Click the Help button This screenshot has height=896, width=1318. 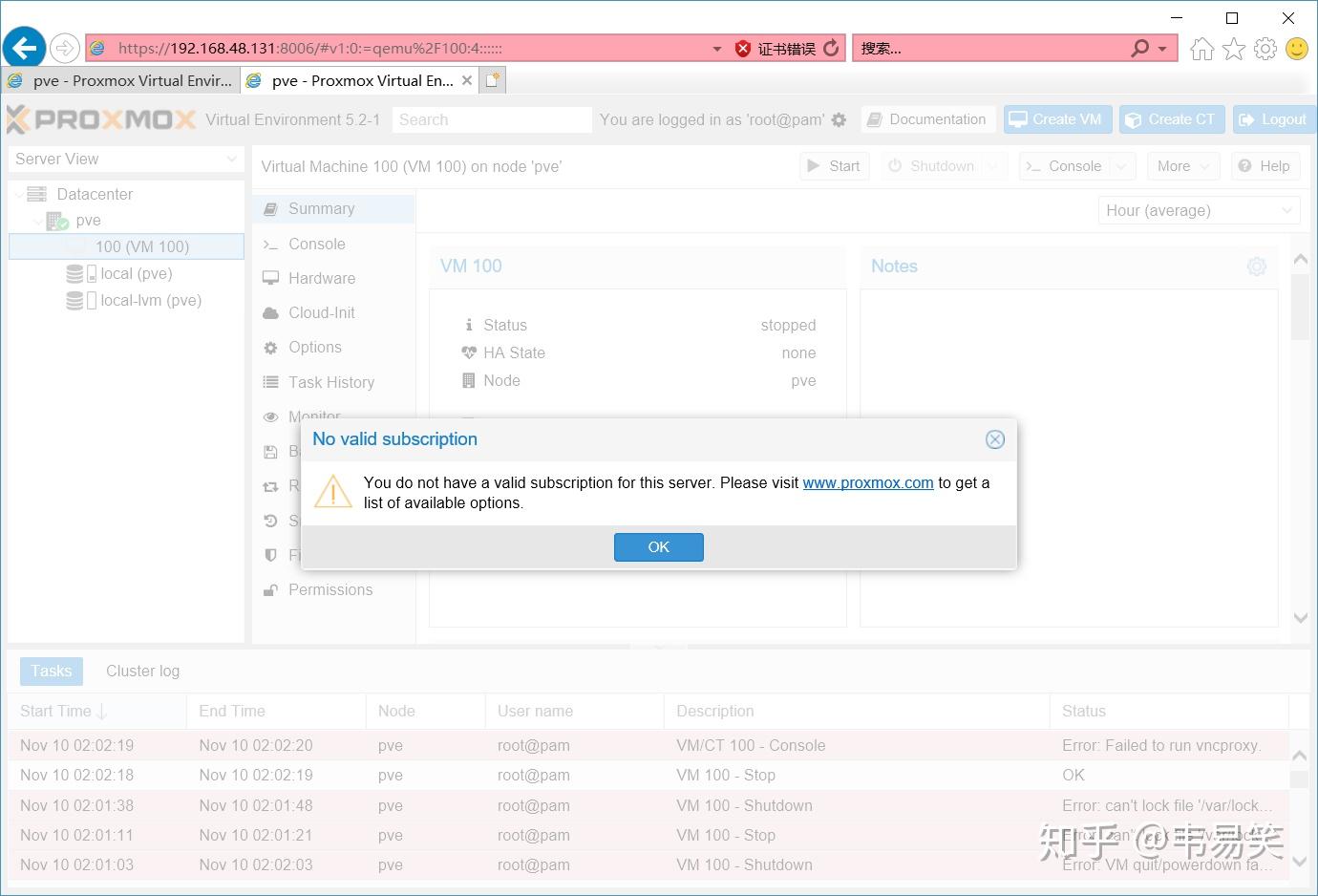[1265, 166]
